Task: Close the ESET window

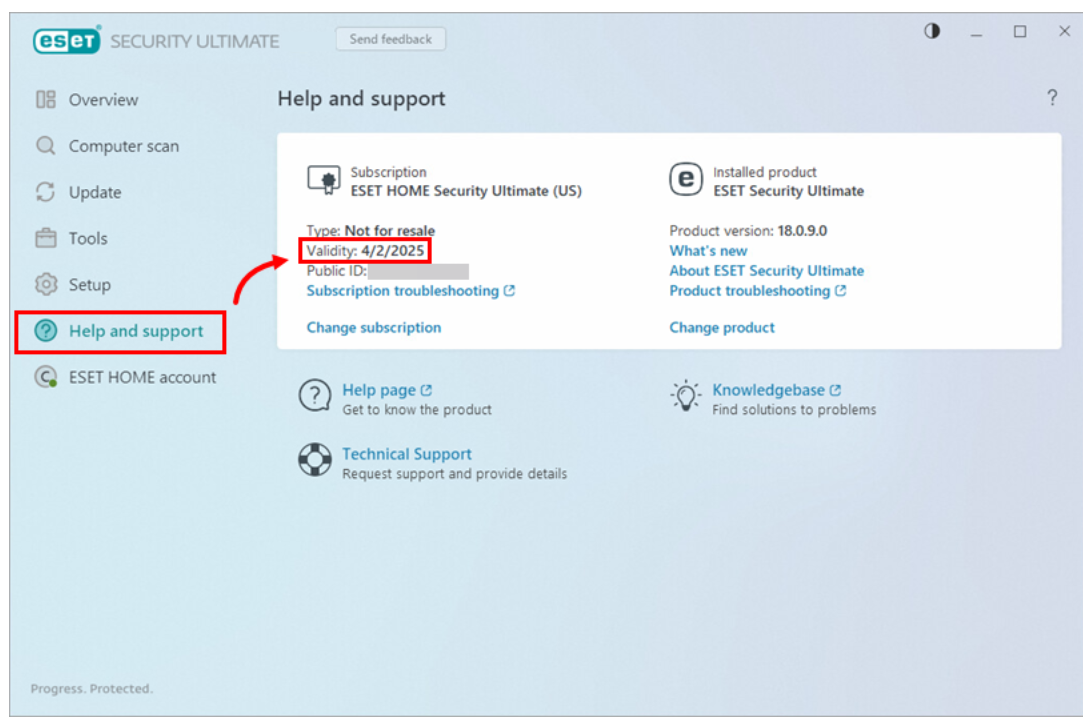Action: click(x=1064, y=31)
